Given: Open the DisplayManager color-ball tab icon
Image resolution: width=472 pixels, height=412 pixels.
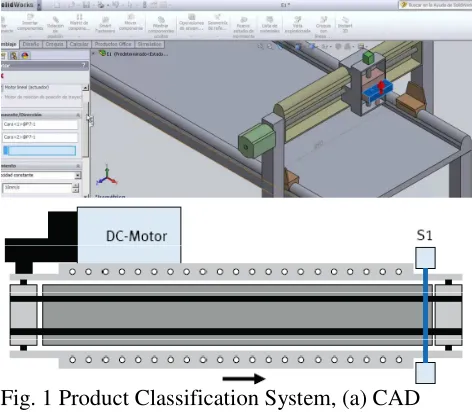Looking at the screenshot, I should 25,56.
